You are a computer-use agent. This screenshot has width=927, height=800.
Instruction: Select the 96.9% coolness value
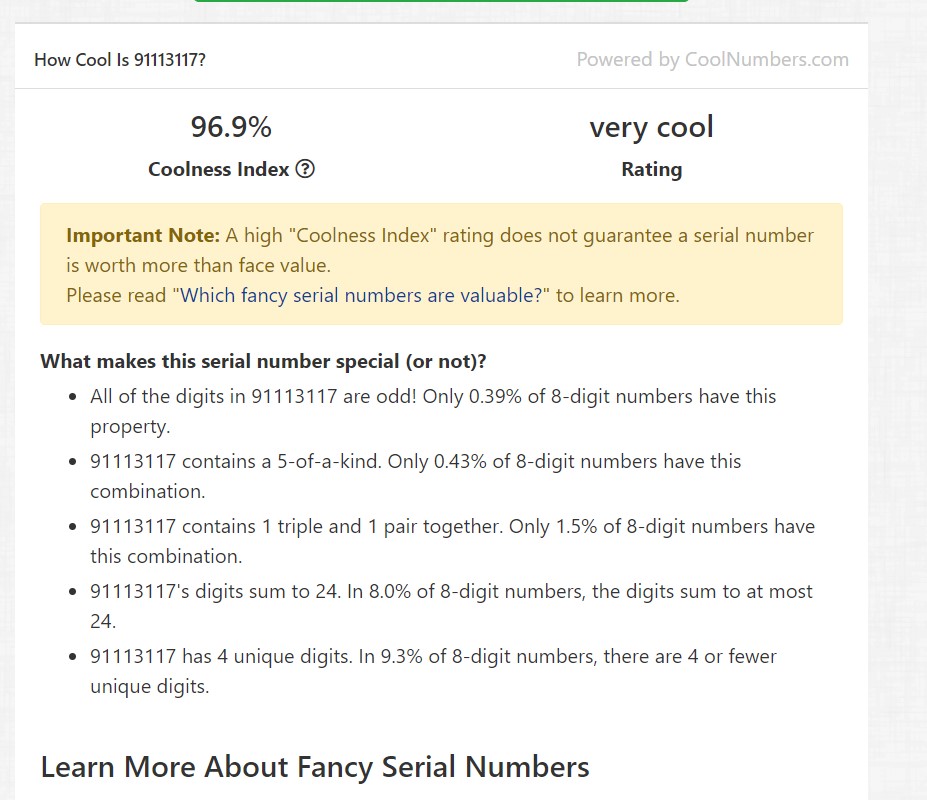[231, 127]
